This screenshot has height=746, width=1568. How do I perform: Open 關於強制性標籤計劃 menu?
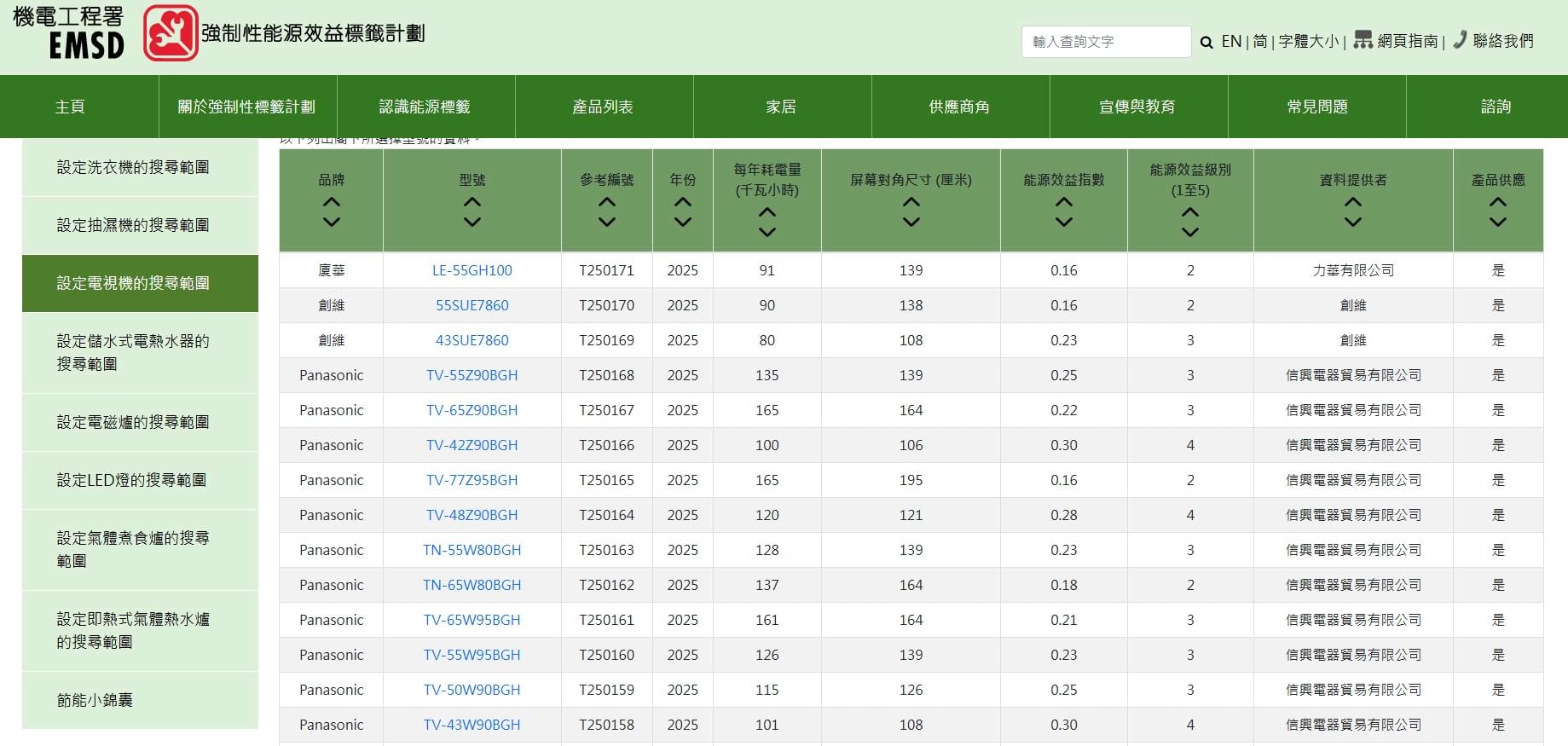(247, 107)
